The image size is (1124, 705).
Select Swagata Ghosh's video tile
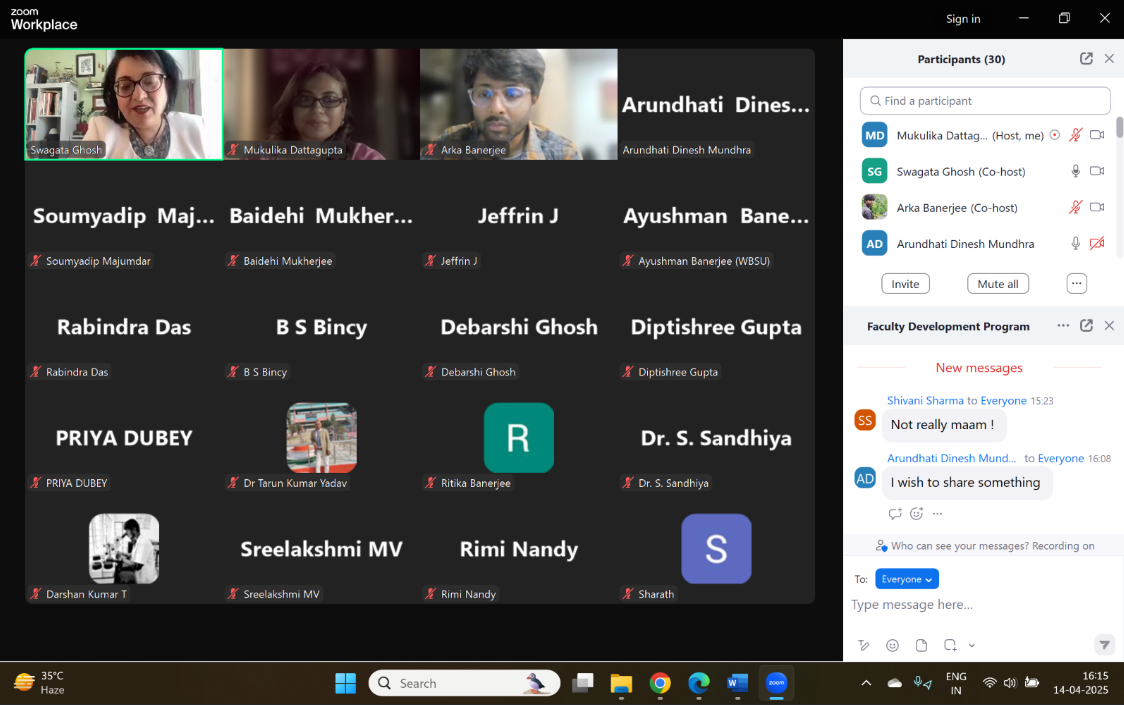[124, 104]
